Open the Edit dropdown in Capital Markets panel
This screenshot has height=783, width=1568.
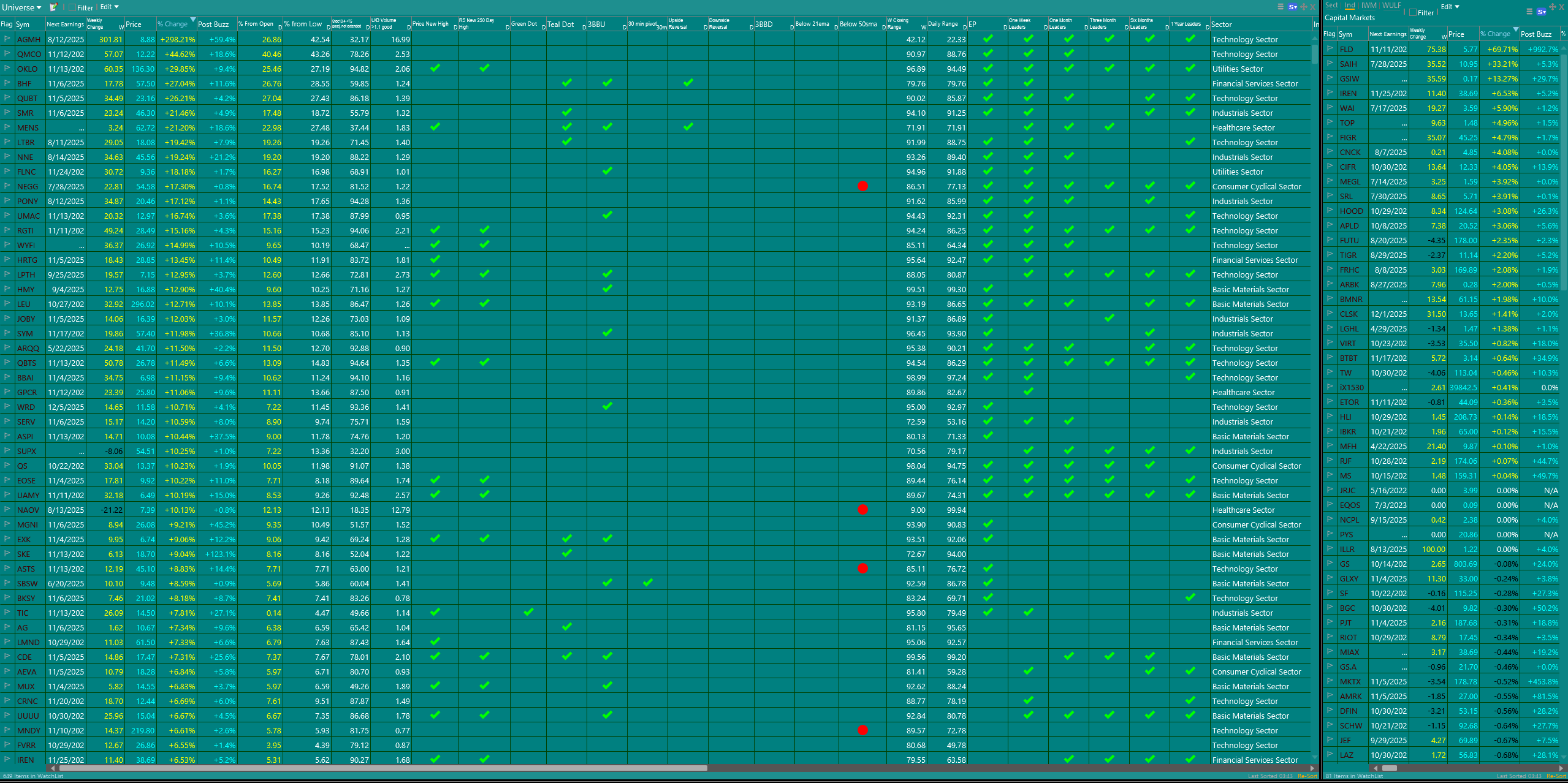point(1450,7)
